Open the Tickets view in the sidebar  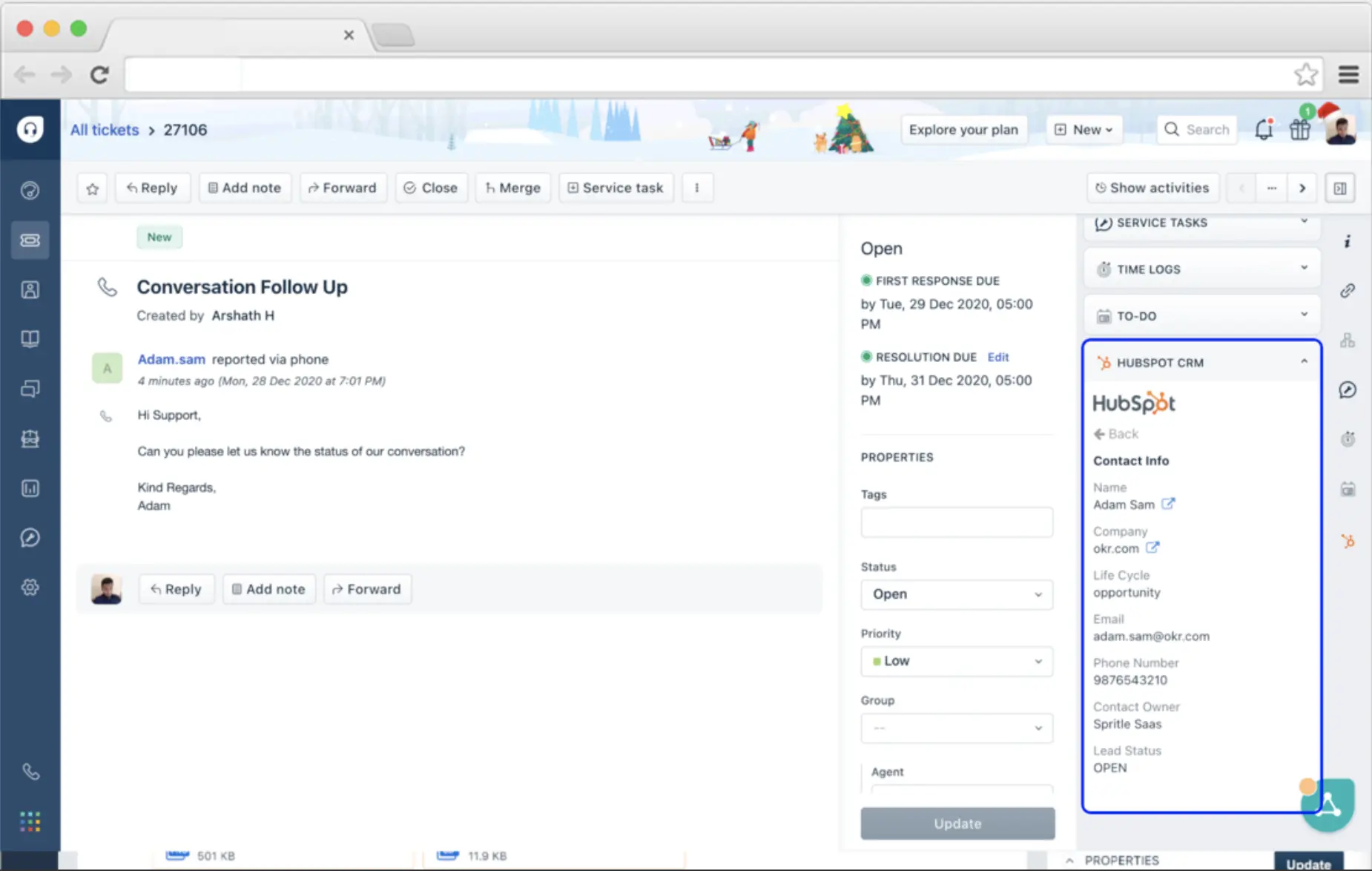point(30,240)
